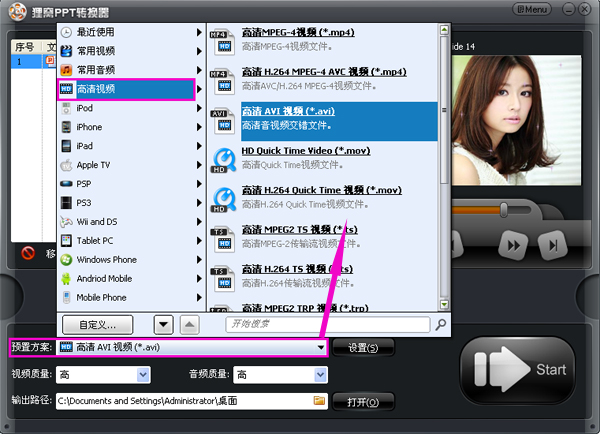Click the Tablet PC icon

tap(66, 240)
